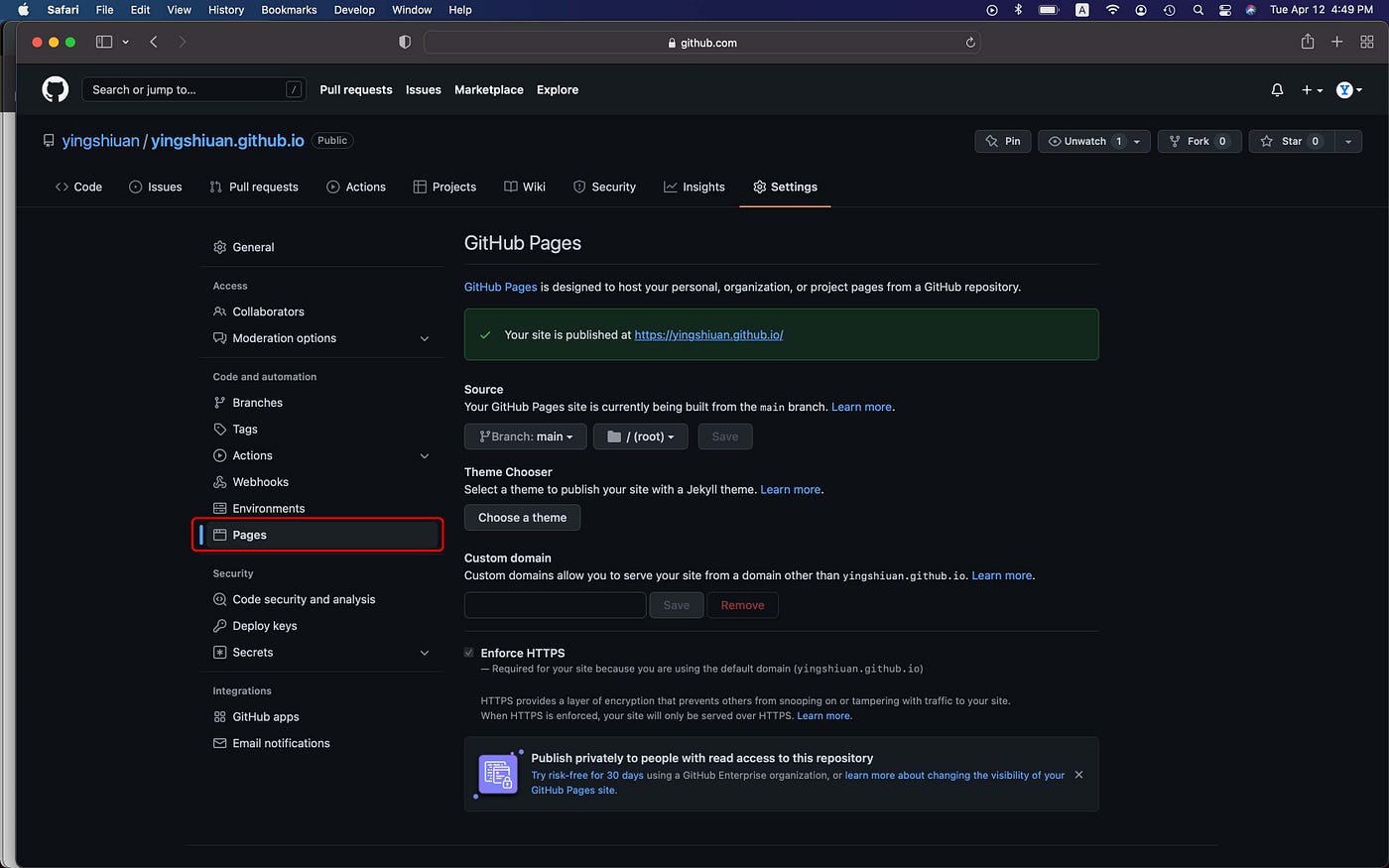The image size is (1389, 868).
Task: Click the Choose a theme button
Action: (x=522, y=518)
